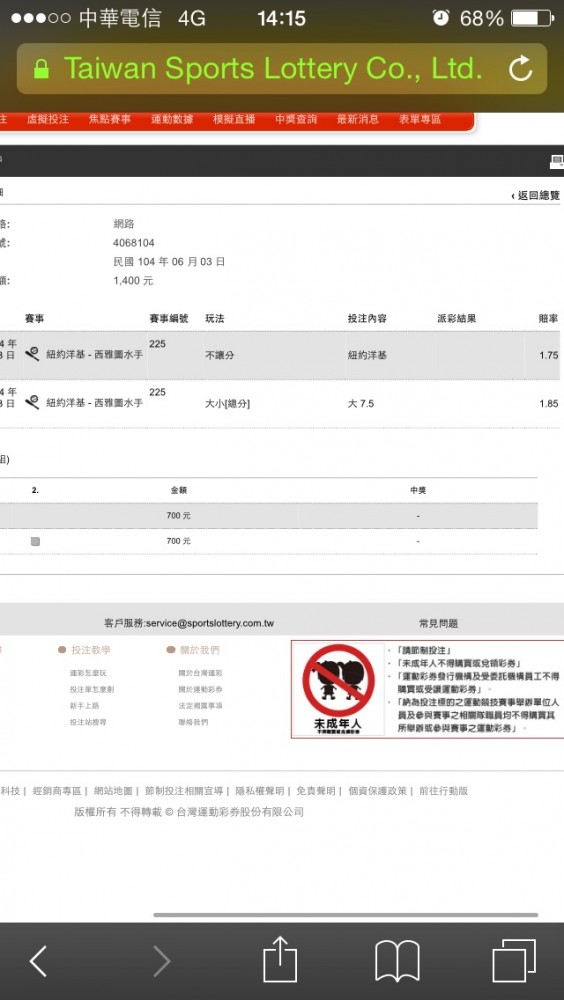Click the 返回總覽 back link
Viewport: 564px width, 1000px height.
pos(536,195)
